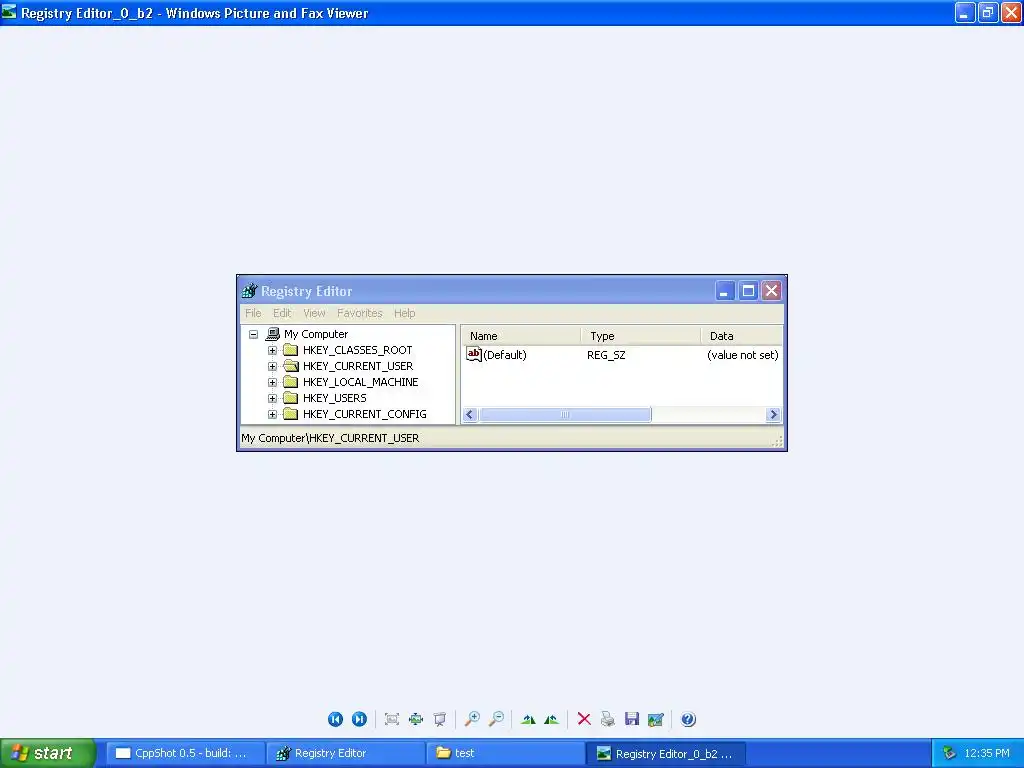Screen dimensions: 1024x768
Task: Collapse the My Computer tree node
Action: point(253,334)
